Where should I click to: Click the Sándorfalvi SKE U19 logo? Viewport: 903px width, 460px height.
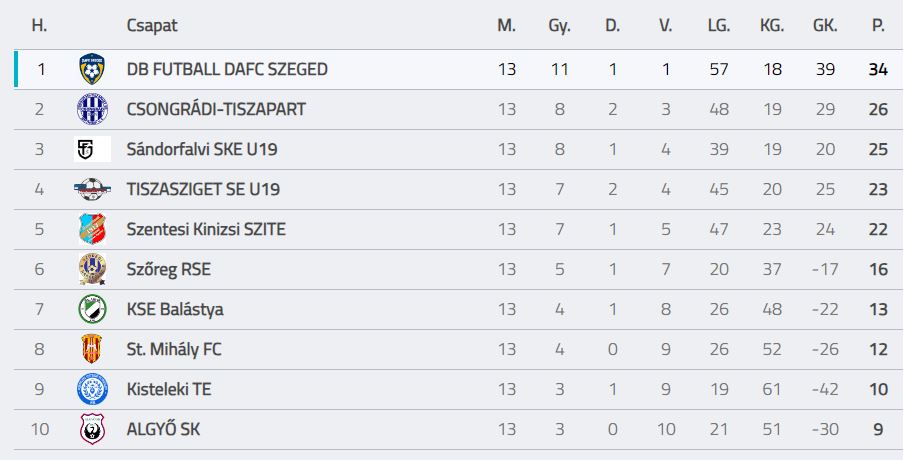[92, 149]
